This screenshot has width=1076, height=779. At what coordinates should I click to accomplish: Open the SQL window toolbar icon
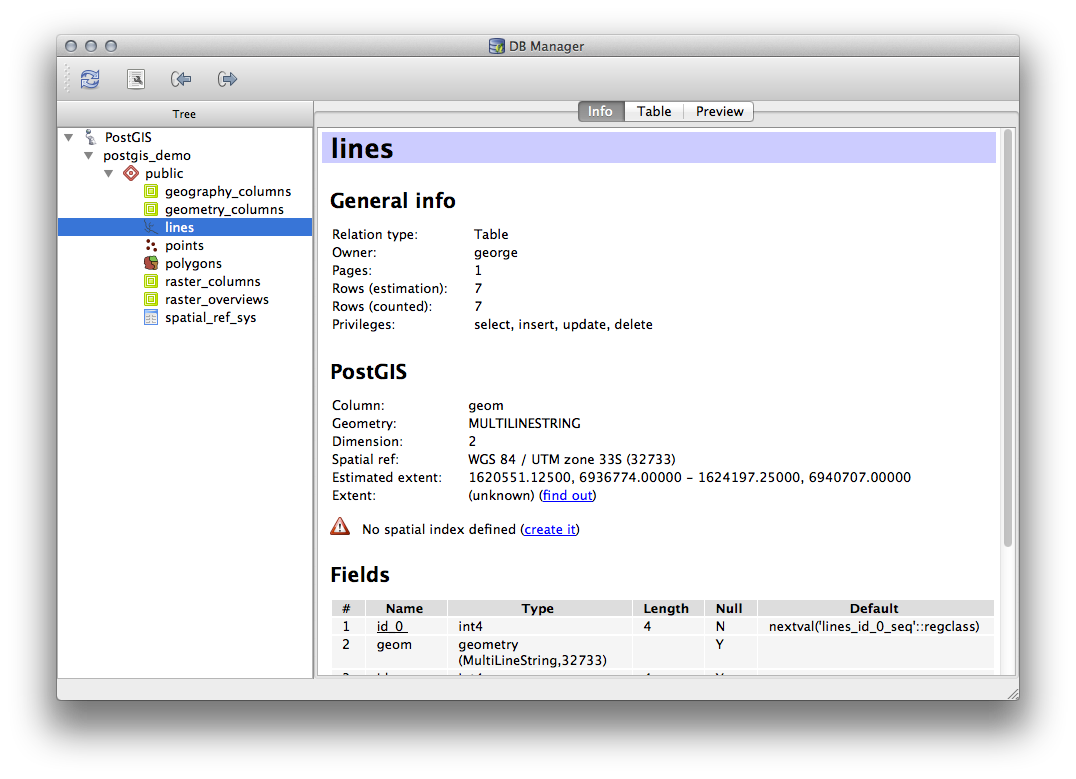136,79
